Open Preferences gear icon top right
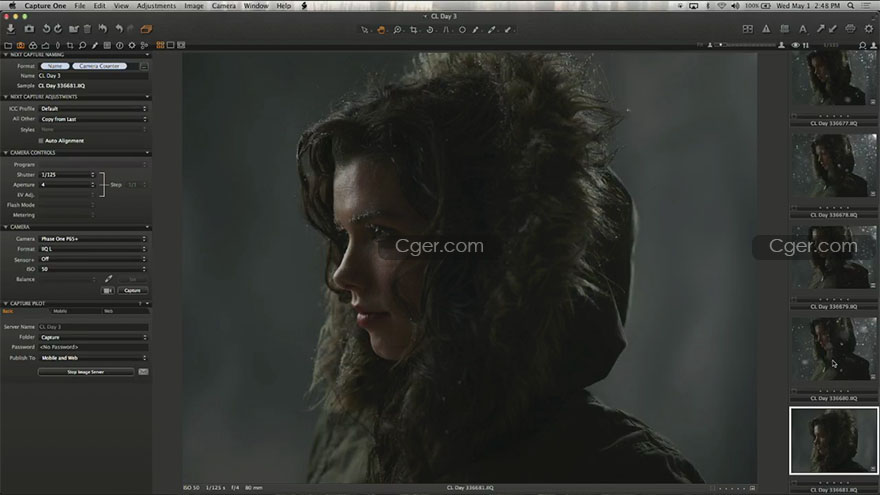The image size is (880, 495). tap(869, 29)
